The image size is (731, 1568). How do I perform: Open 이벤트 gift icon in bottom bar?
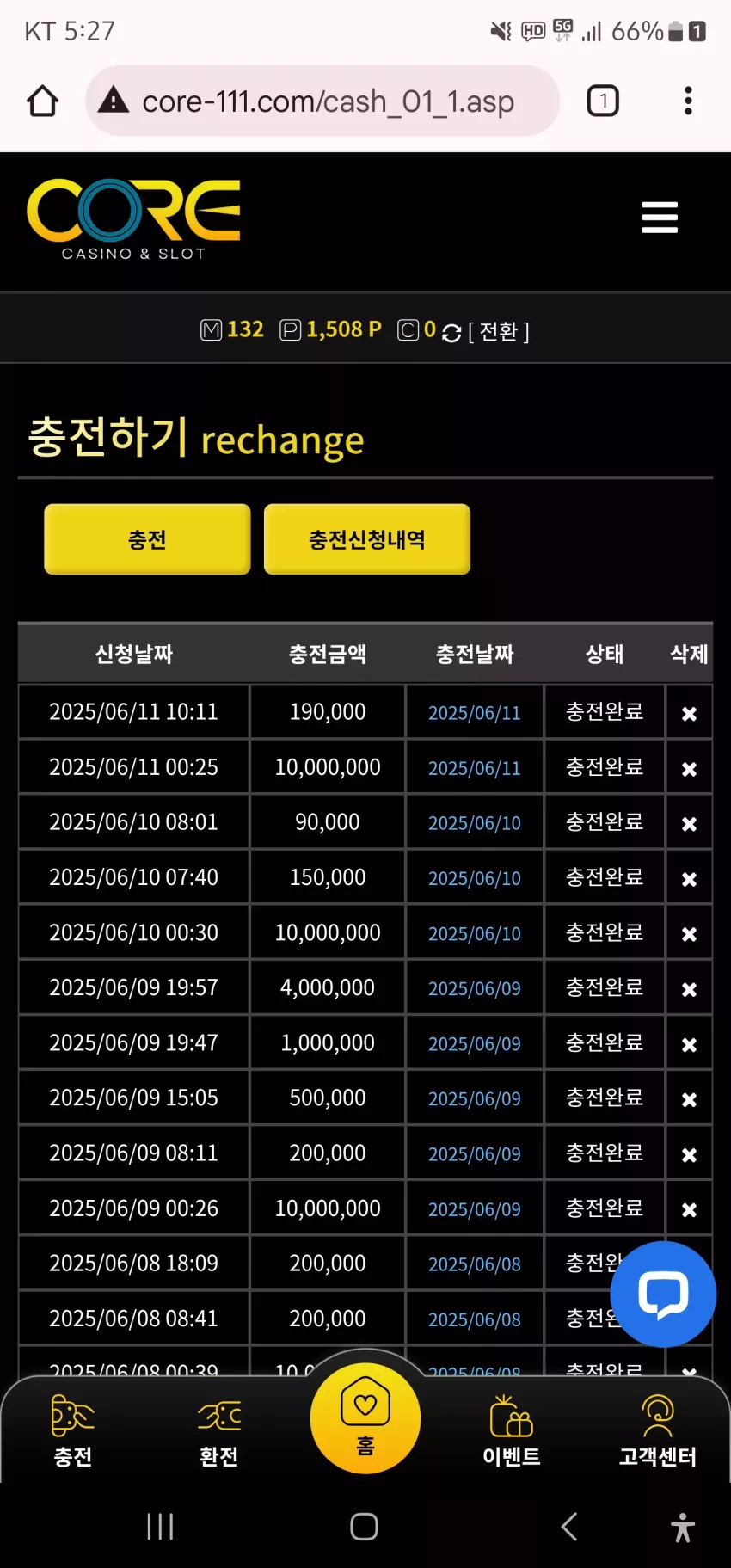click(512, 1431)
